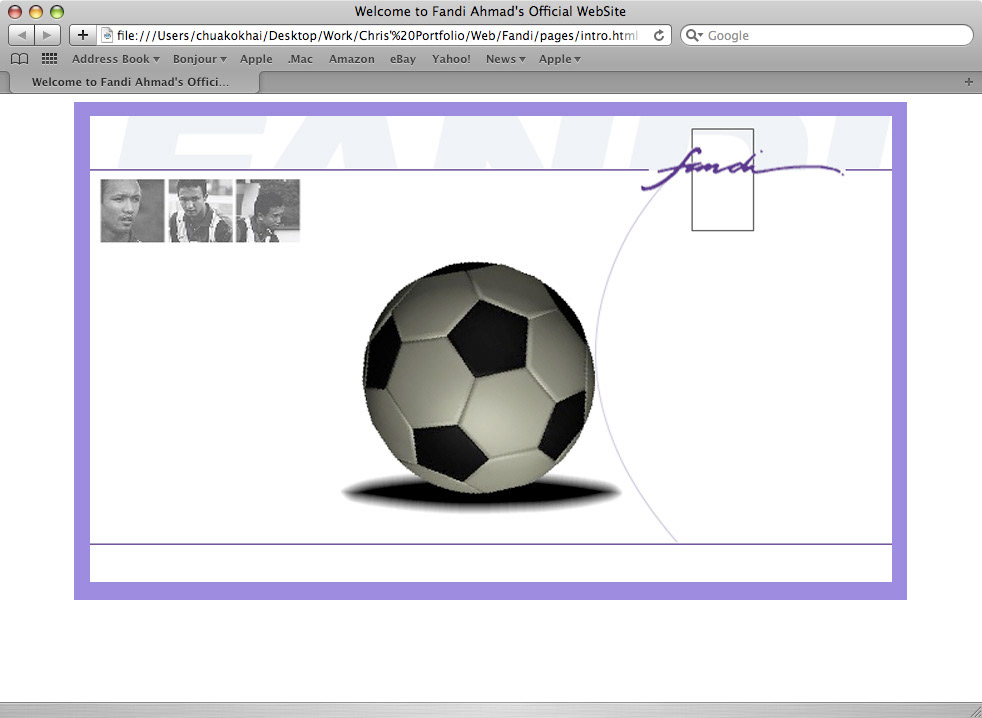Open the Amazon bookmark

click(352, 59)
